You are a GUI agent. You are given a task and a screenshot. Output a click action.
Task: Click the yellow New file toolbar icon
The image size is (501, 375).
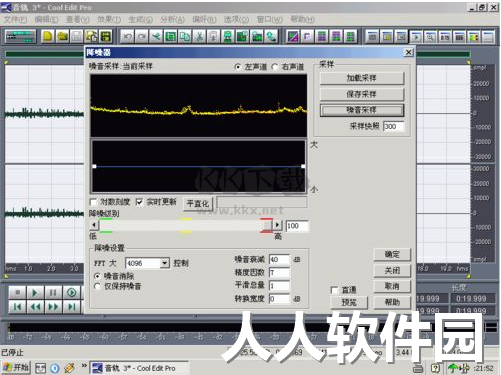tap(48, 37)
